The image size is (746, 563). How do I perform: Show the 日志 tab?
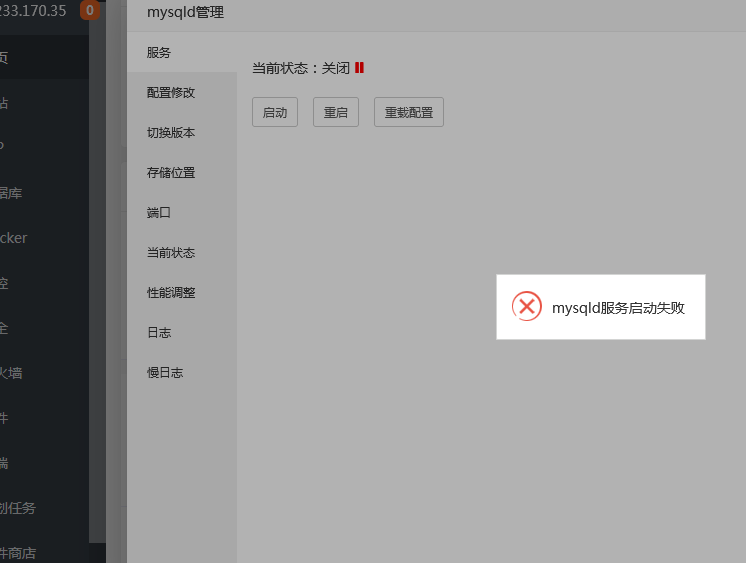click(159, 332)
